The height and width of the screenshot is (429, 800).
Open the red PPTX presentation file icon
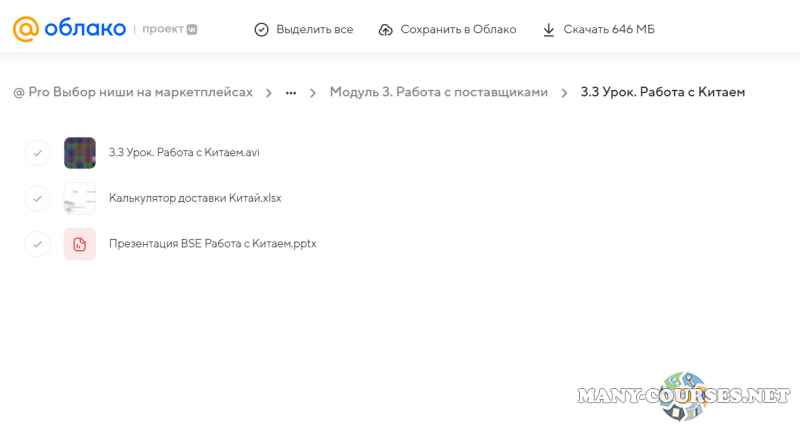tap(80, 244)
